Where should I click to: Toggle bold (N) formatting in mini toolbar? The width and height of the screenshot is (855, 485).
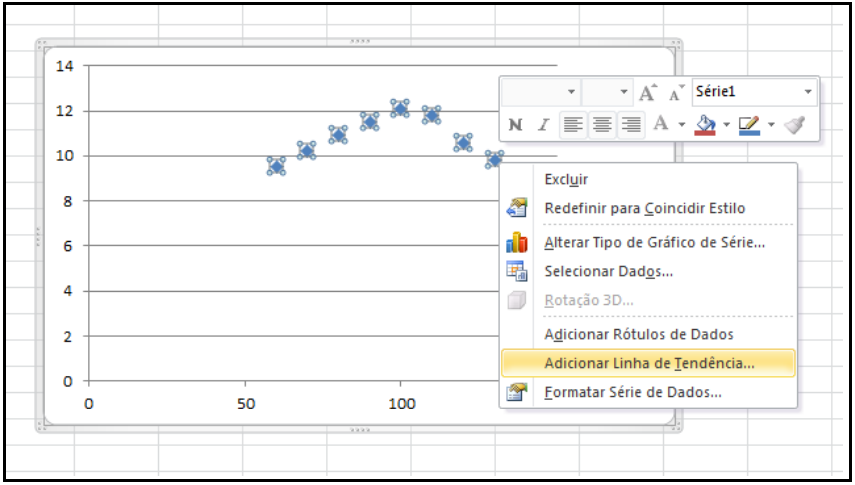(516, 125)
